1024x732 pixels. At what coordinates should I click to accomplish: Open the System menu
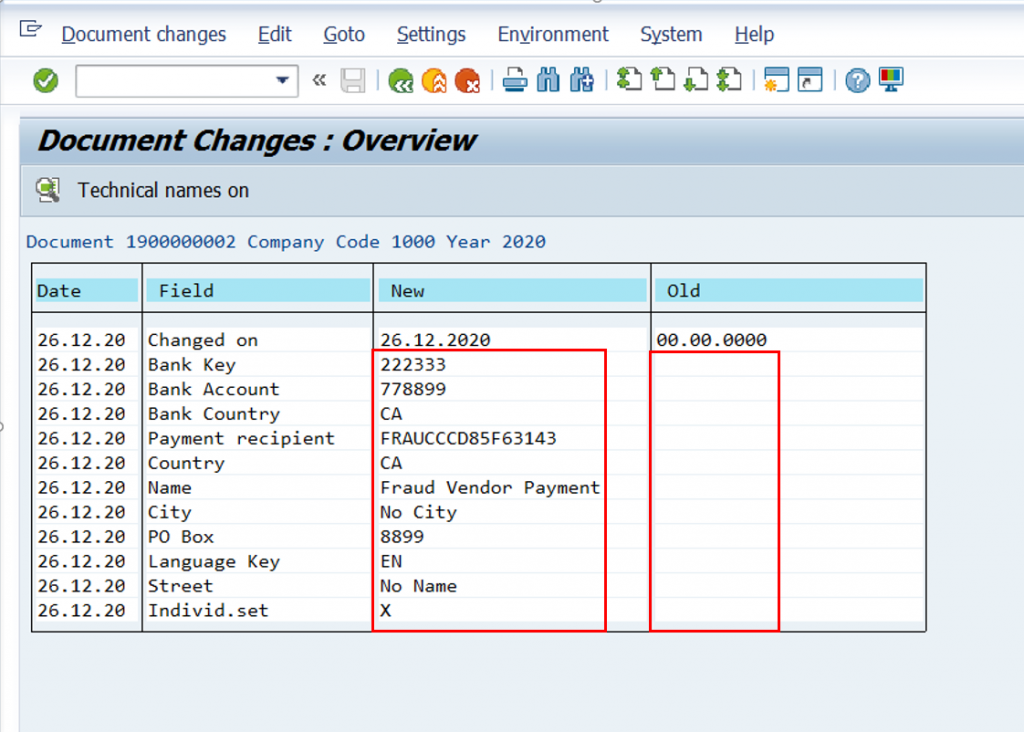671,34
